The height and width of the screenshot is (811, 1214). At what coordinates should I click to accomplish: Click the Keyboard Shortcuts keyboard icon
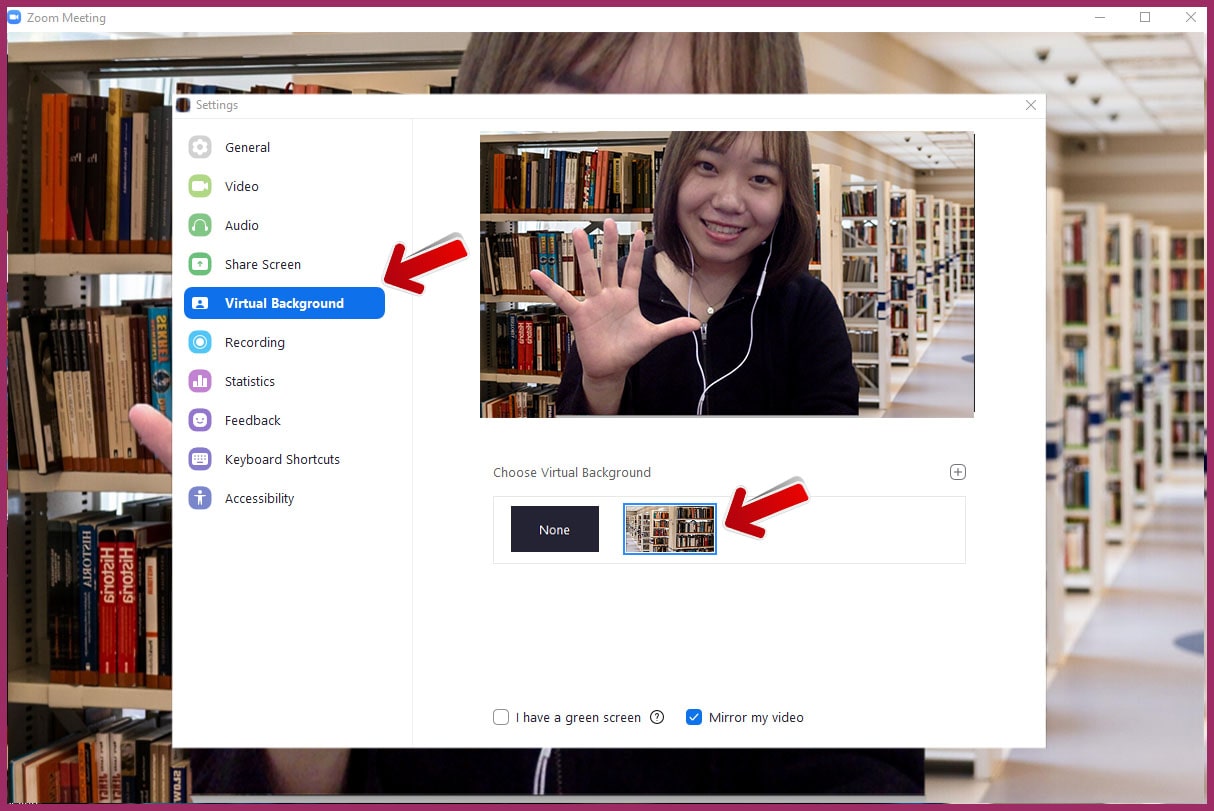tap(200, 459)
